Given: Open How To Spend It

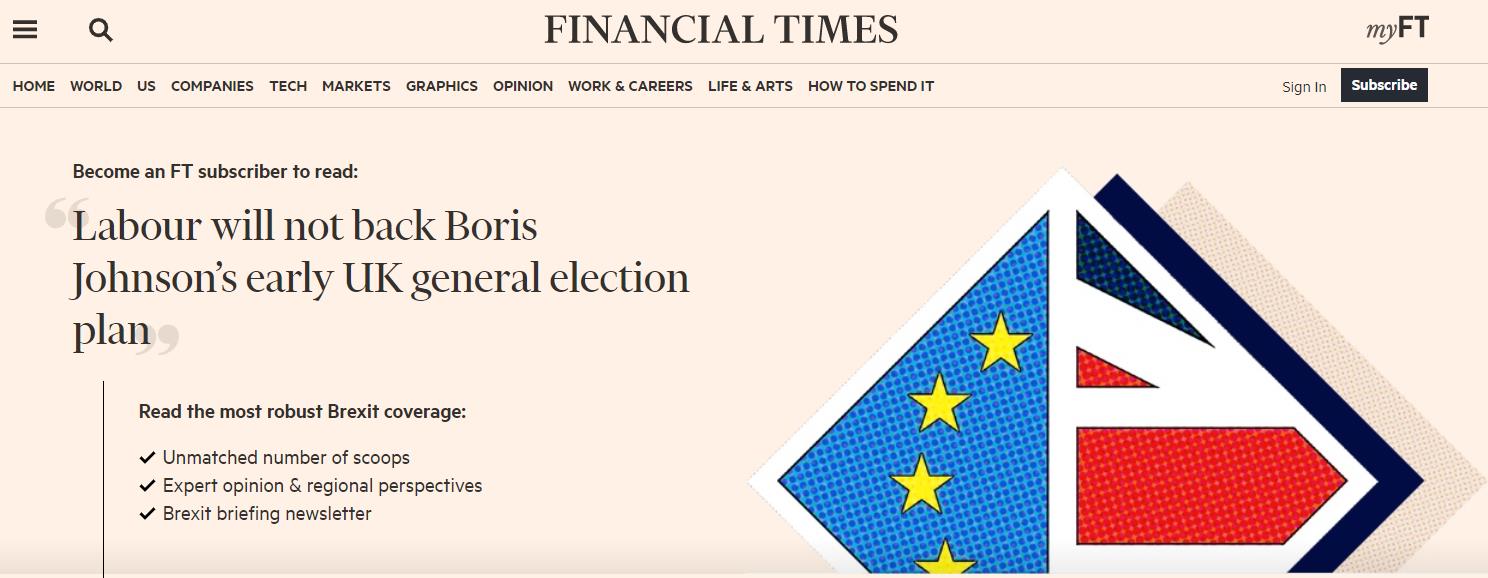Looking at the screenshot, I should (x=871, y=86).
